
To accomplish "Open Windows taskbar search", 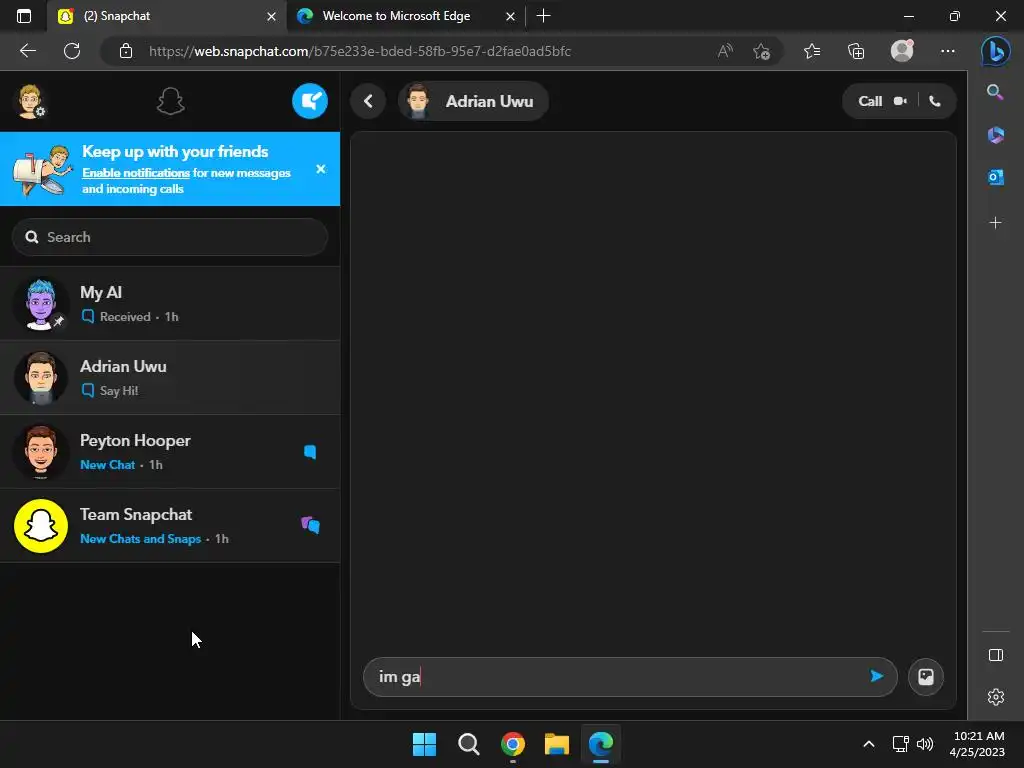I will [468, 744].
